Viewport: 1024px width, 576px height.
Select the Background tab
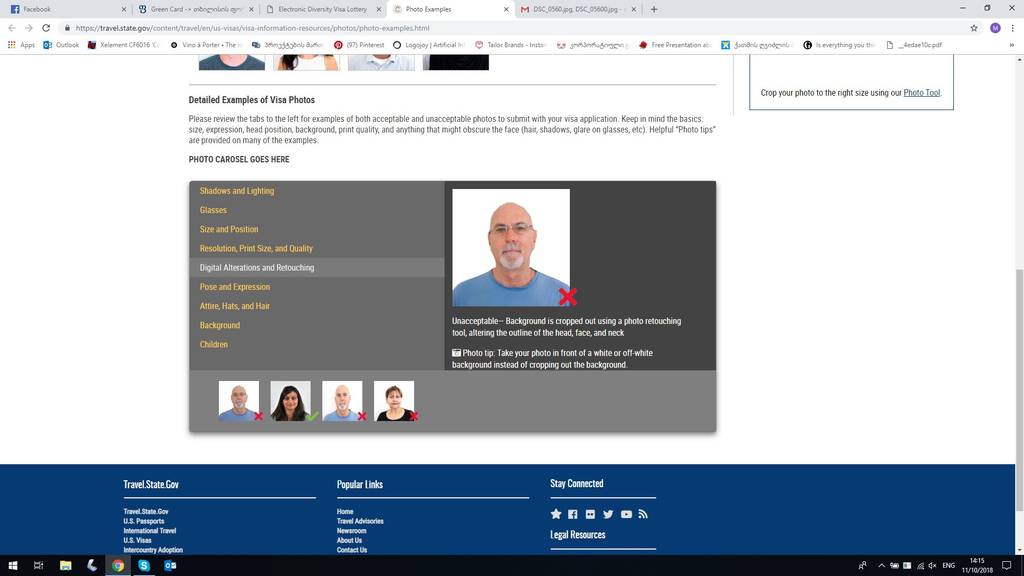(219, 325)
